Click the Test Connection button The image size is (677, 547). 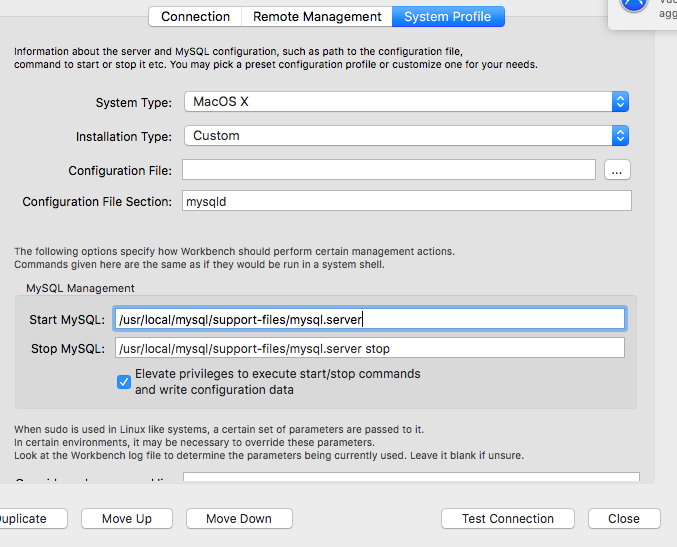point(508,519)
